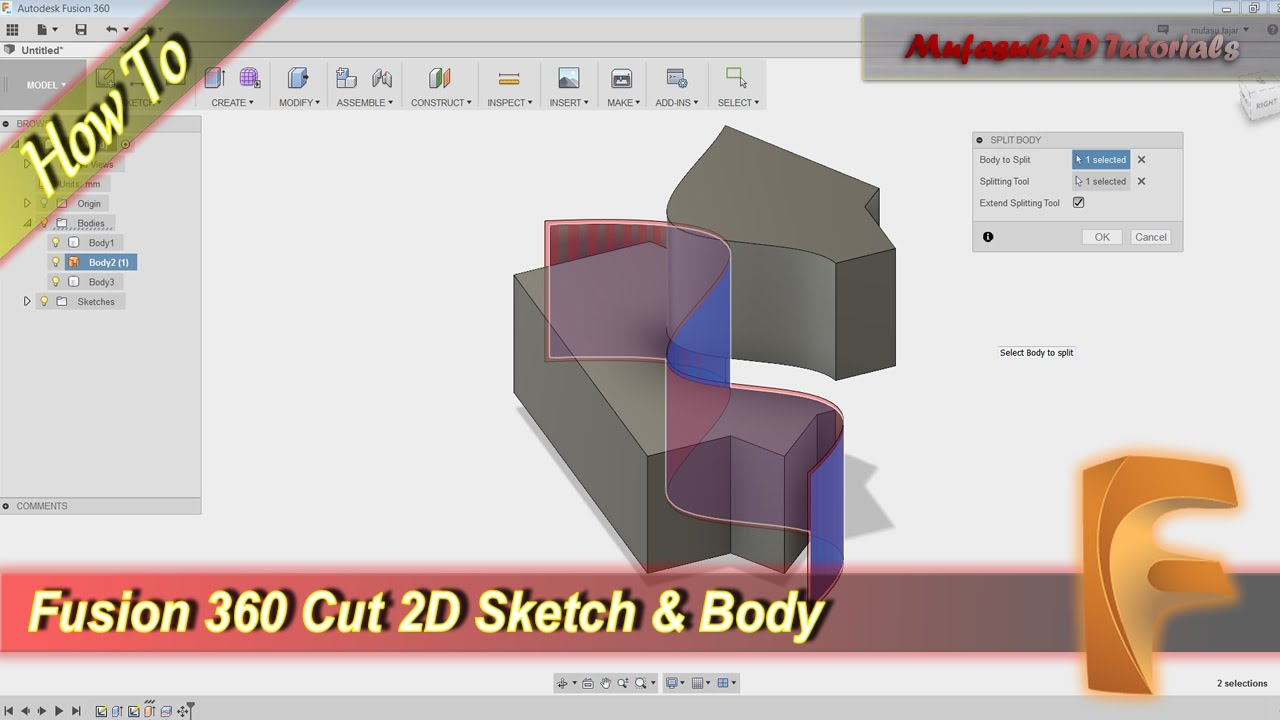Click the first sketch feature in timeline
The image size is (1280, 720).
[101, 711]
